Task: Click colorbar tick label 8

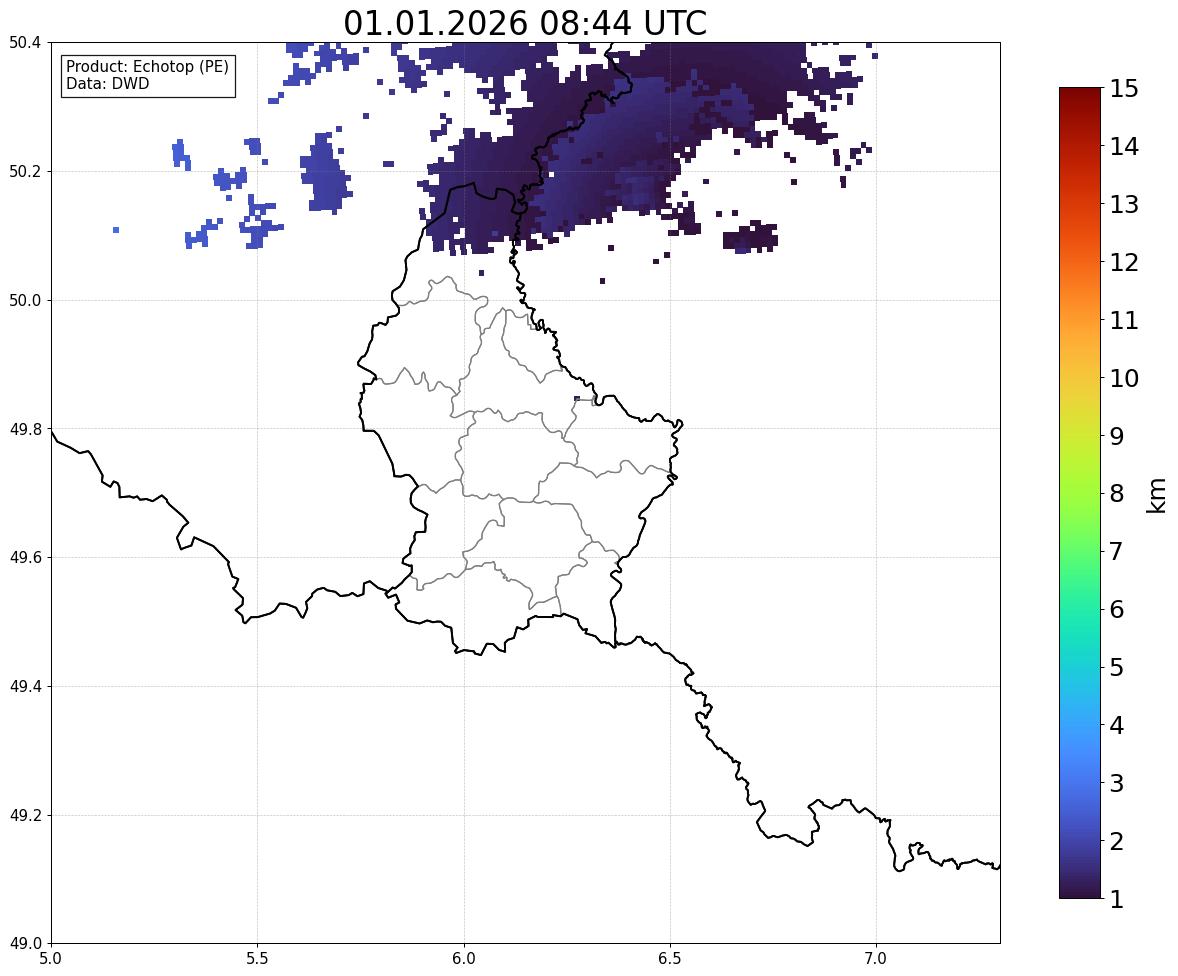Action: click(1117, 493)
